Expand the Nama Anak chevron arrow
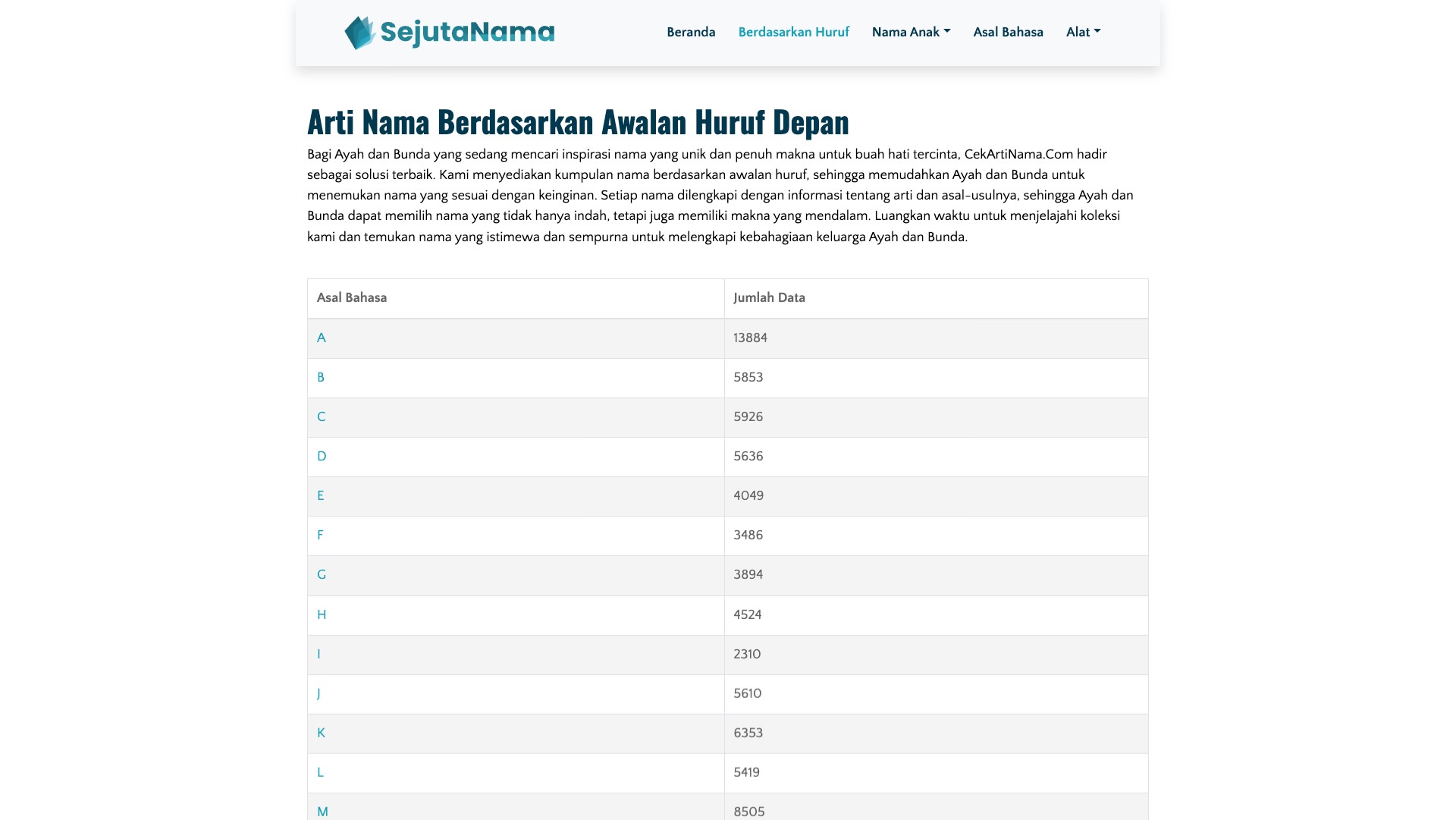 [x=947, y=32]
